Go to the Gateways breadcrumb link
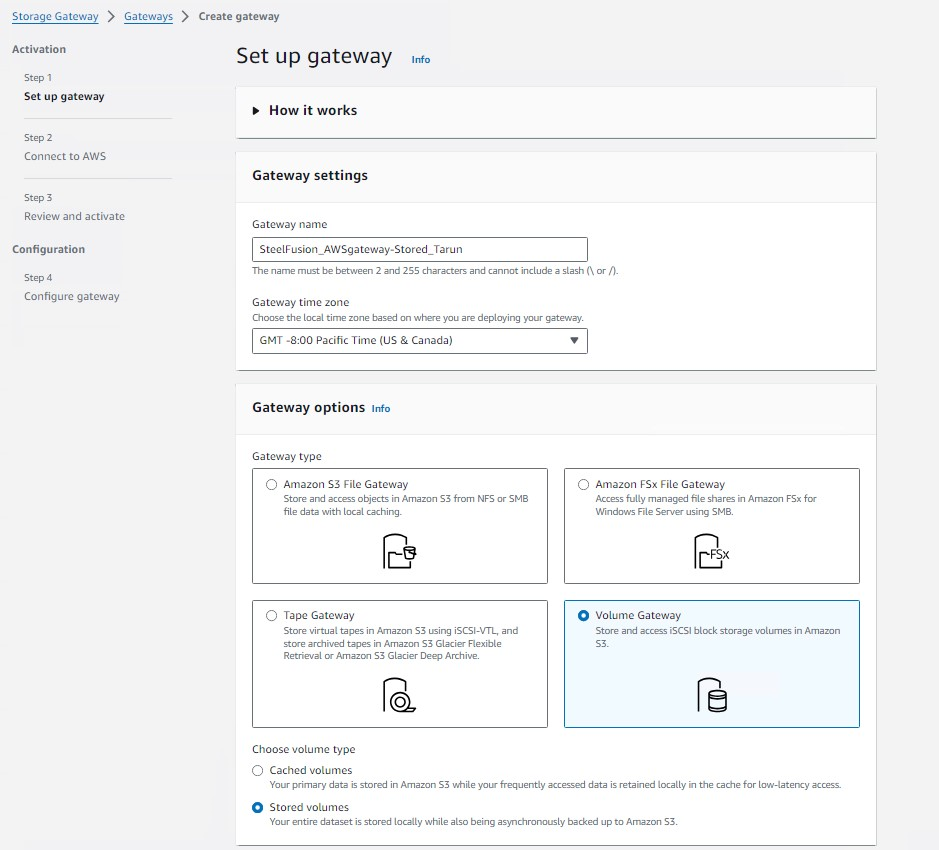This screenshot has height=850, width=939. tap(149, 16)
